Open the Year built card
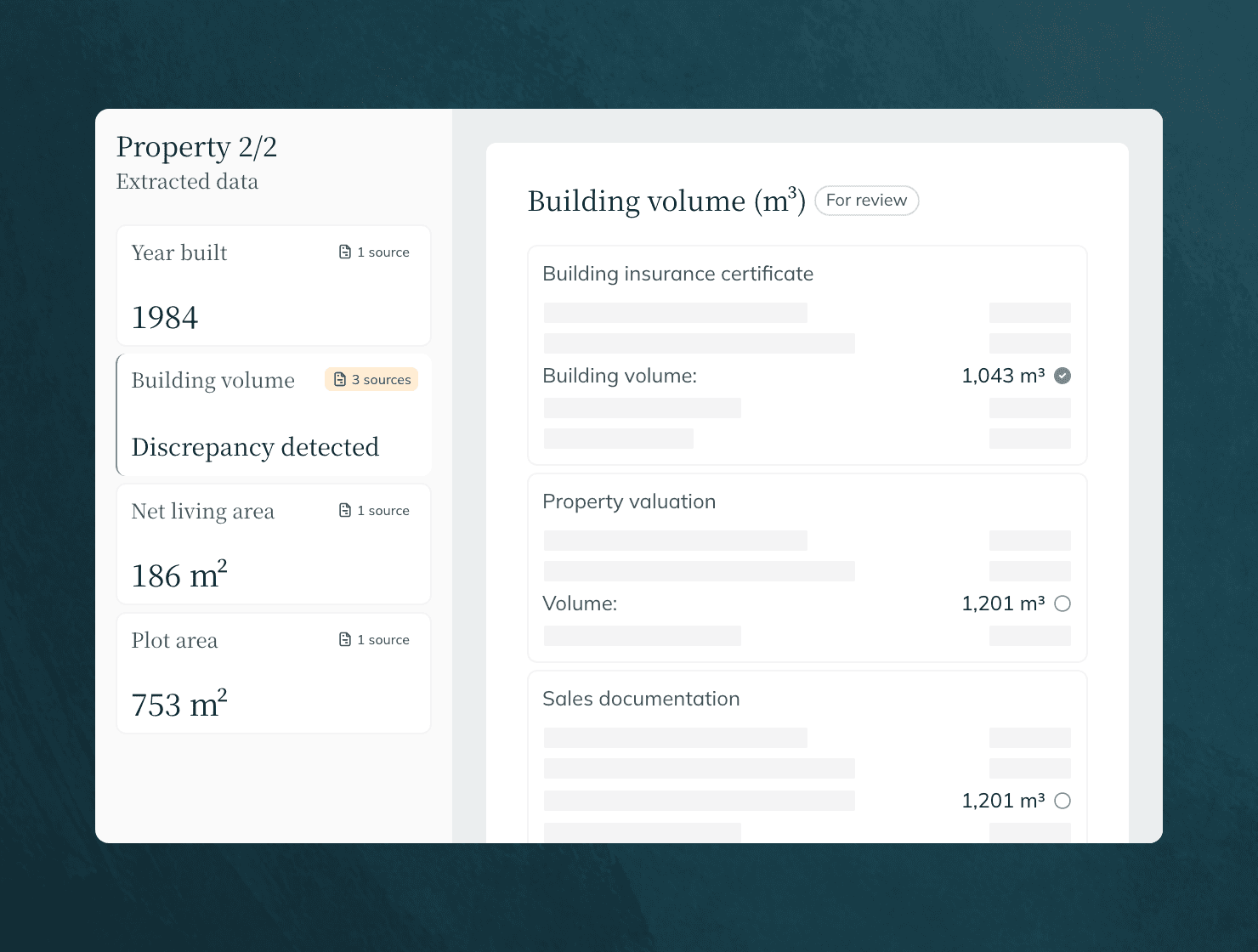Viewport: 1258px width, 952px height. (274, 286)
